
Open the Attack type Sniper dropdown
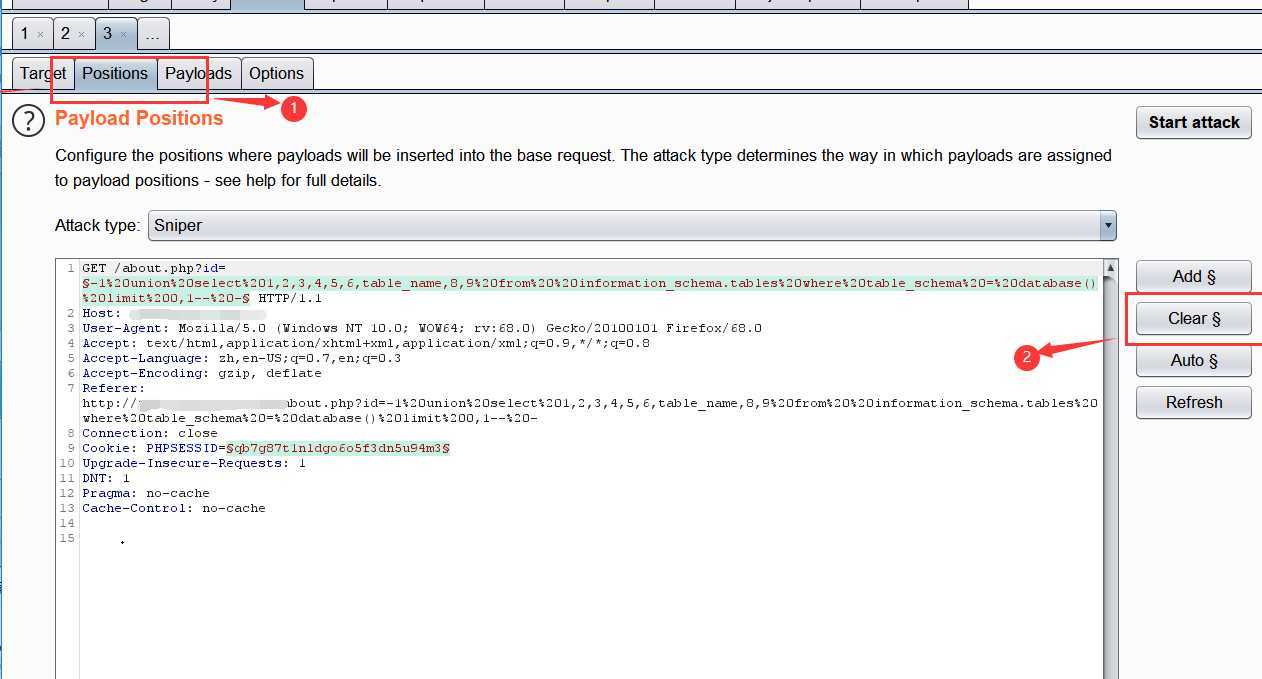click(632, 225)
